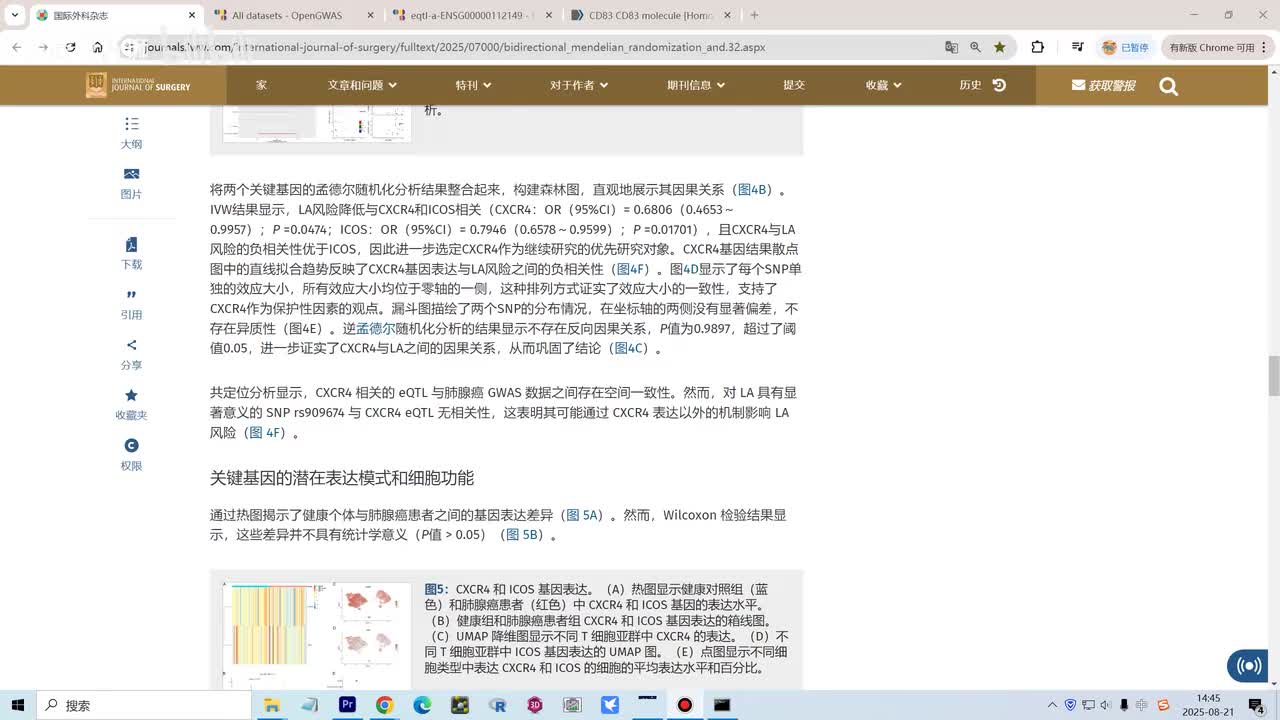Screen dimensions: 1280x720
Task: Open Google Chrome from the taskbar
Action: 385,705
